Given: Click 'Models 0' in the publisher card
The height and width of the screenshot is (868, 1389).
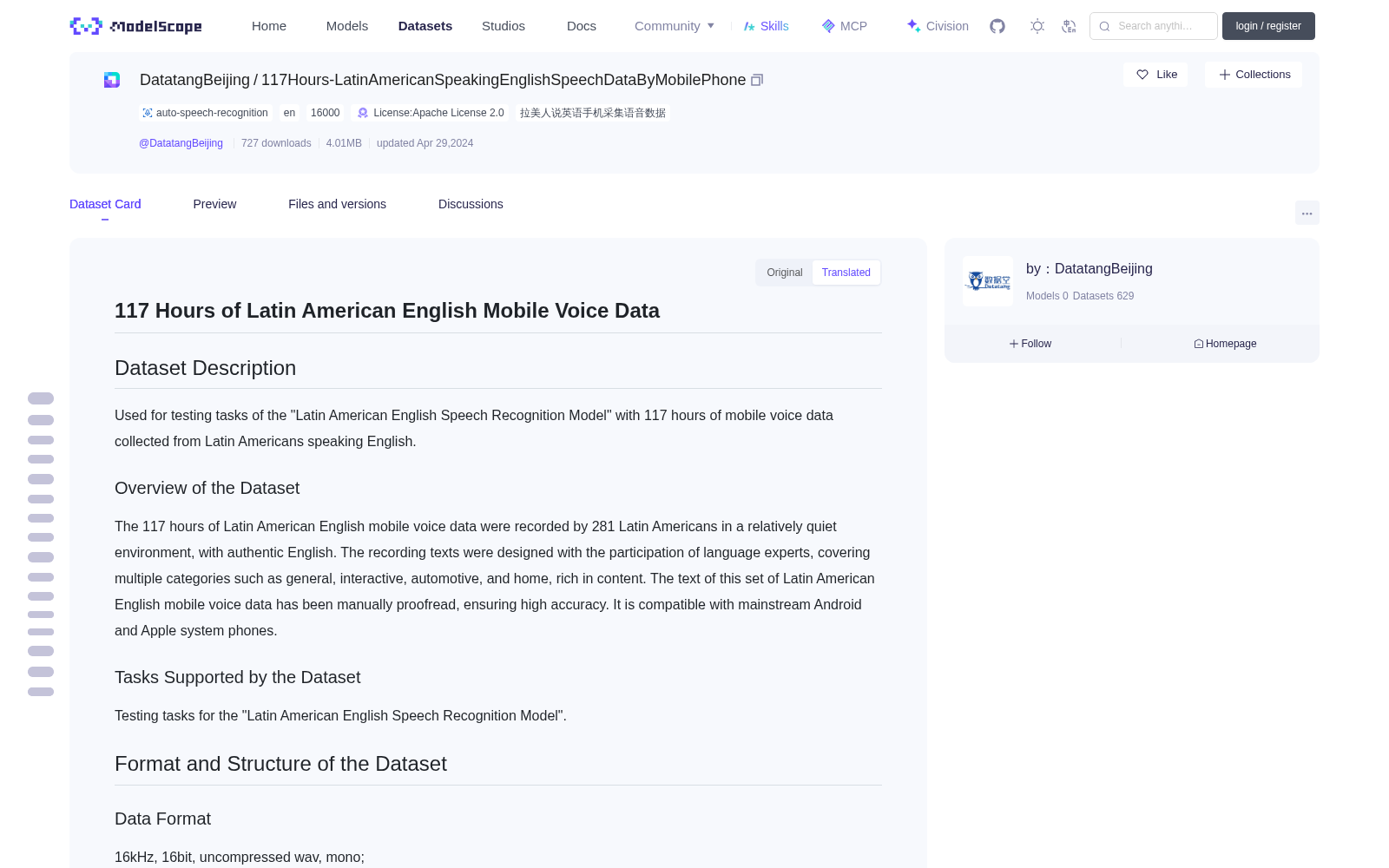Looking at the screenshot, I should pos(1047,296).
